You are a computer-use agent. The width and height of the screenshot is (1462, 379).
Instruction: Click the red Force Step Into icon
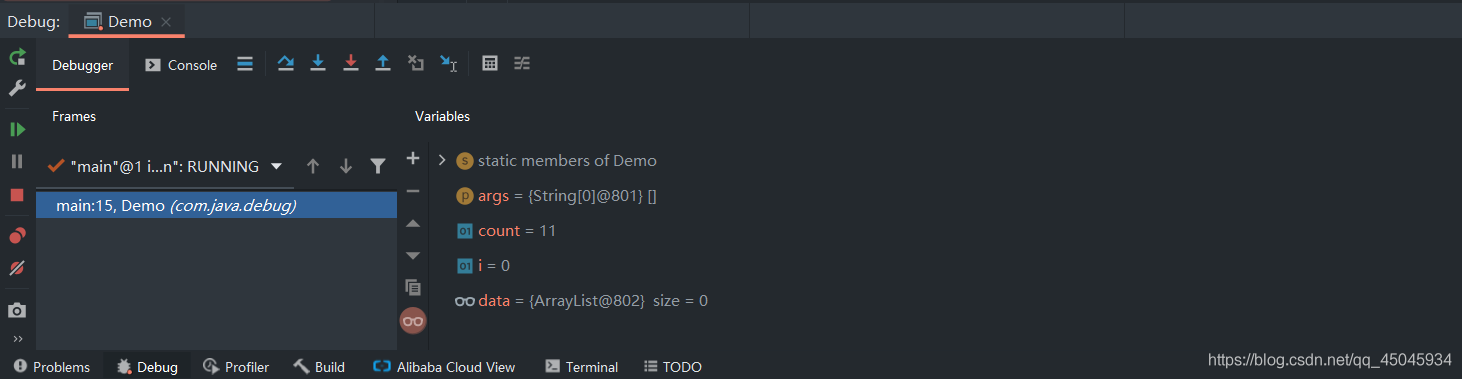350,64
